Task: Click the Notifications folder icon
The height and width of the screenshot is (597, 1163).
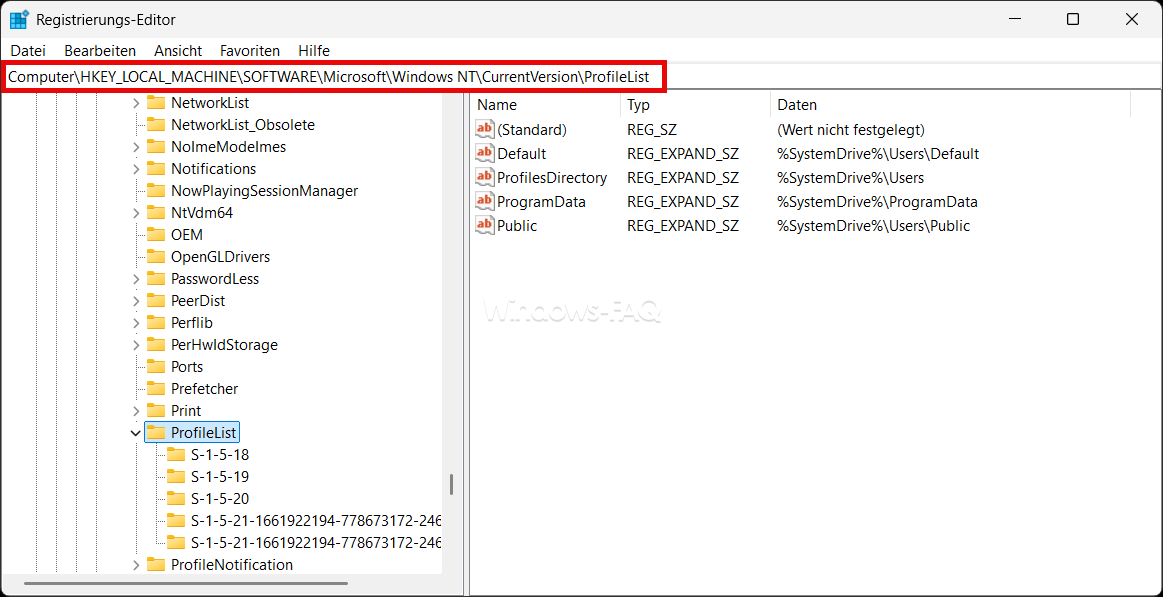Action: 156,168
